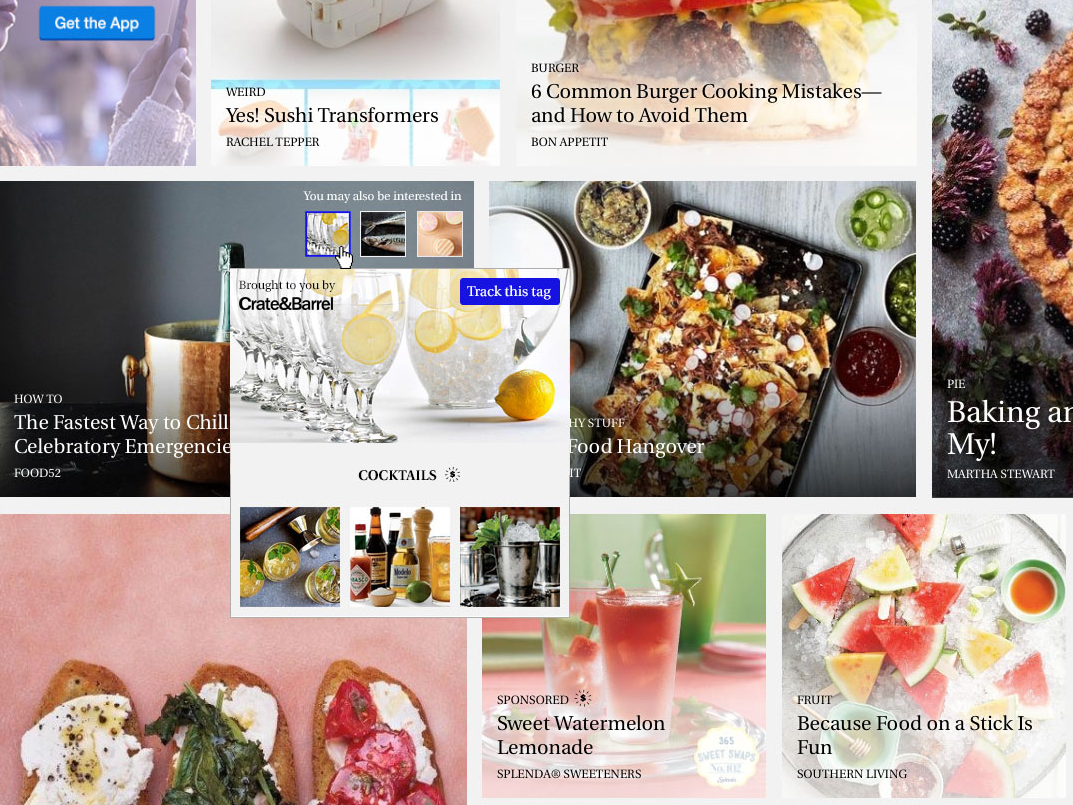Screen dimensions: 1073x805
Task: Select the lemon glasses suggestion thumbnail
Action: [328, 233]
